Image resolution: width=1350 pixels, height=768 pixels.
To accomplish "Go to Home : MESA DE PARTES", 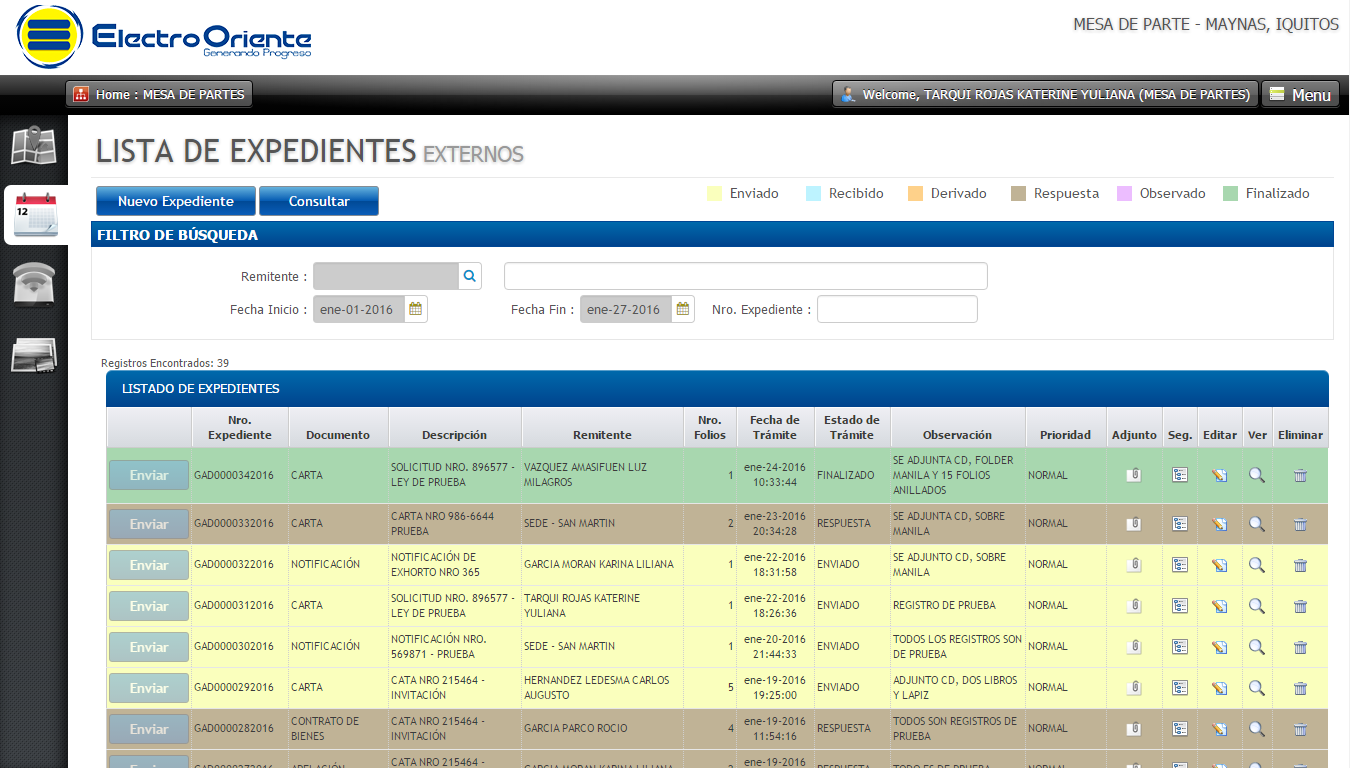I will (x=159, y=95).
